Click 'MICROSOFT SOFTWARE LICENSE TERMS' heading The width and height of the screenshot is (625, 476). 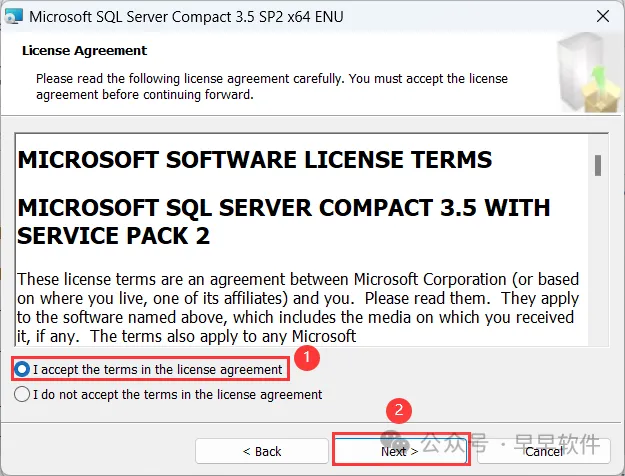tap(255, 160)
